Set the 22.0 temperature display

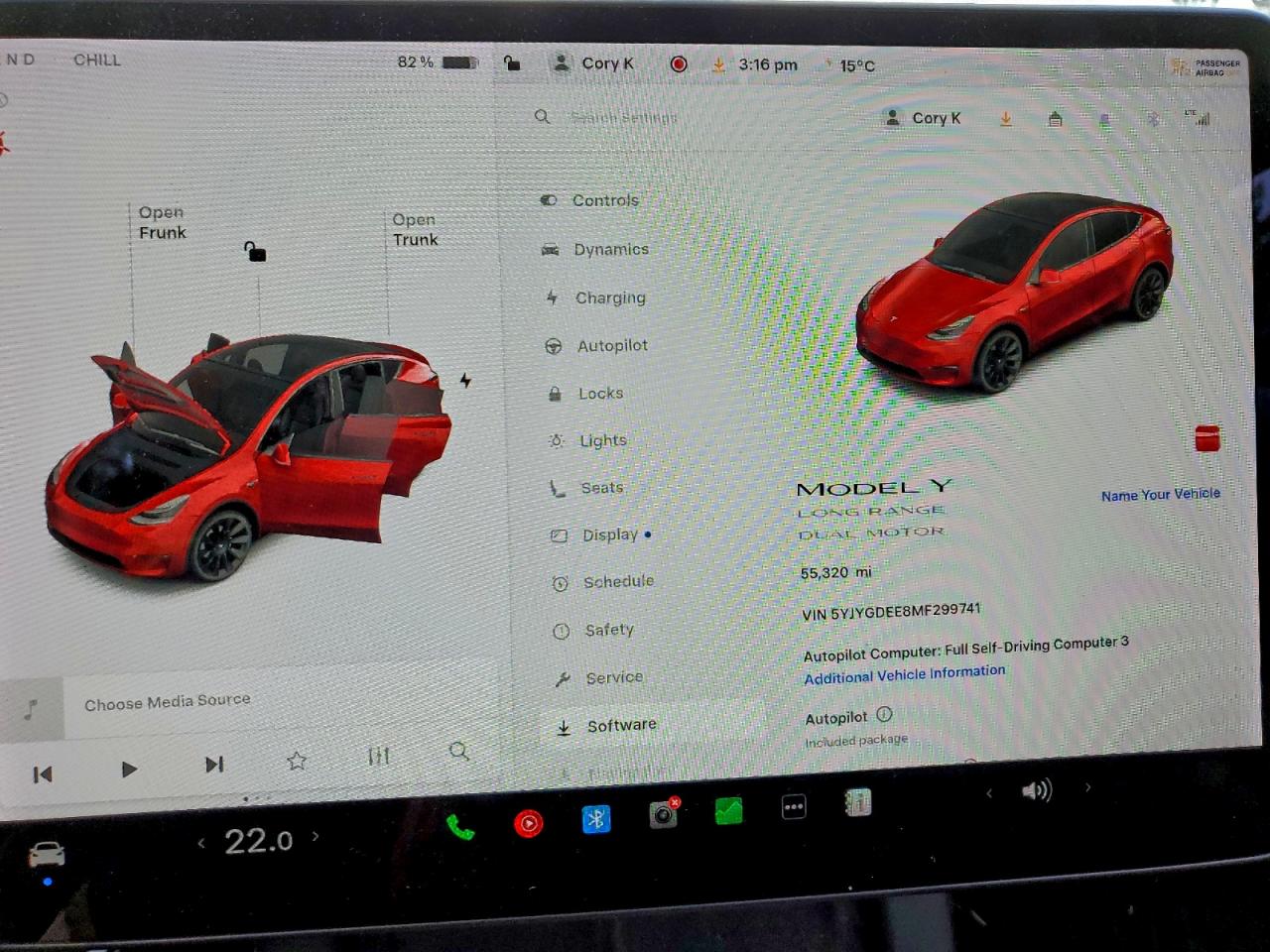[x=258, y=841]
